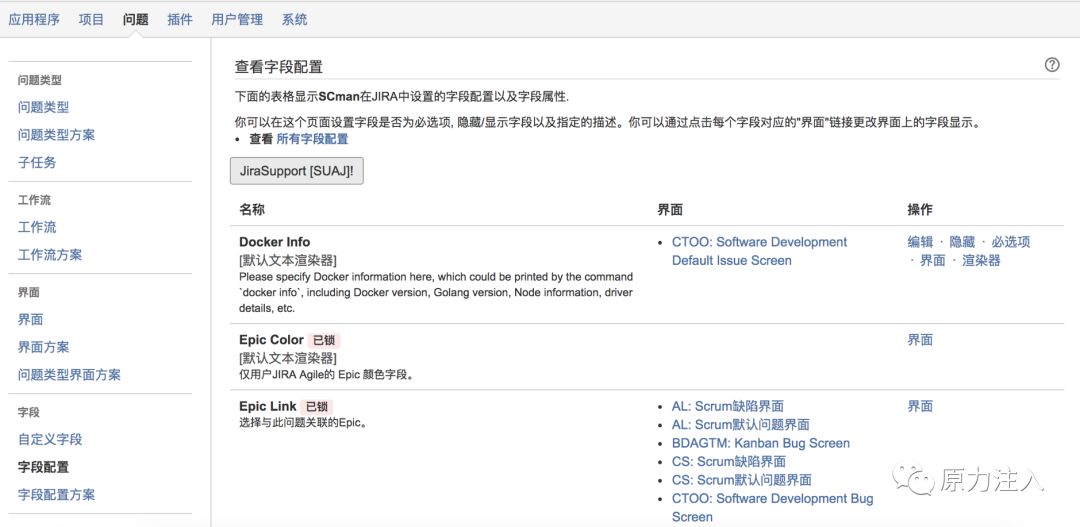Screen dimensions: 1080x527
Task: Click the 查看字段配置 page heading
Action: [279, 67]
